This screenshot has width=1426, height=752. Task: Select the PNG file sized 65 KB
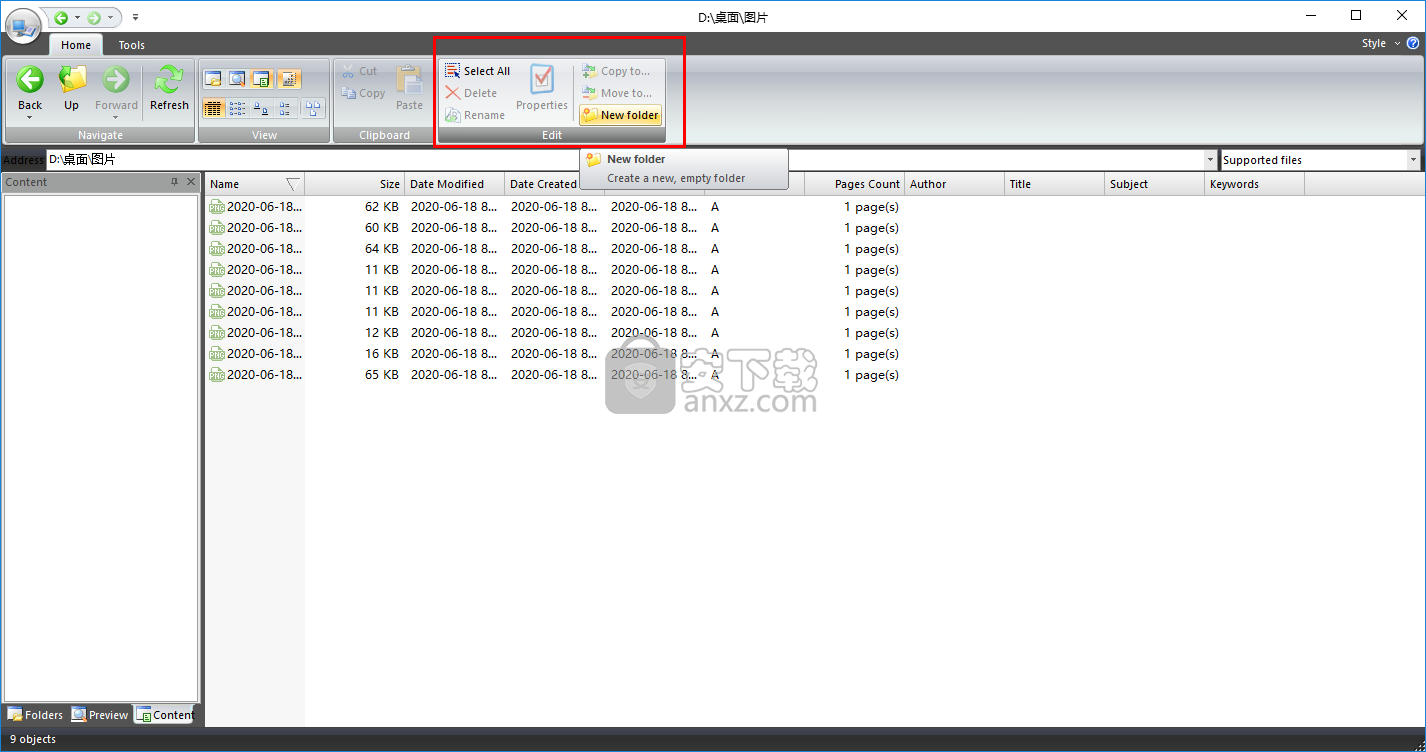255,375
